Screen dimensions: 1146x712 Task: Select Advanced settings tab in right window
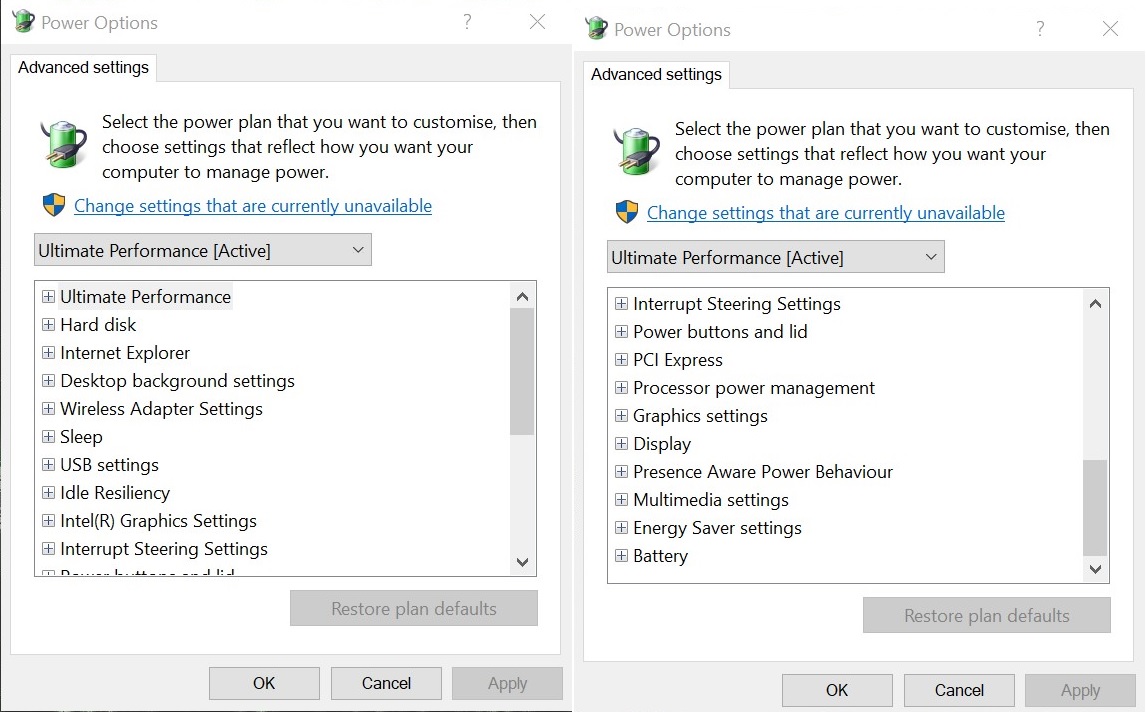coord(656,75)
